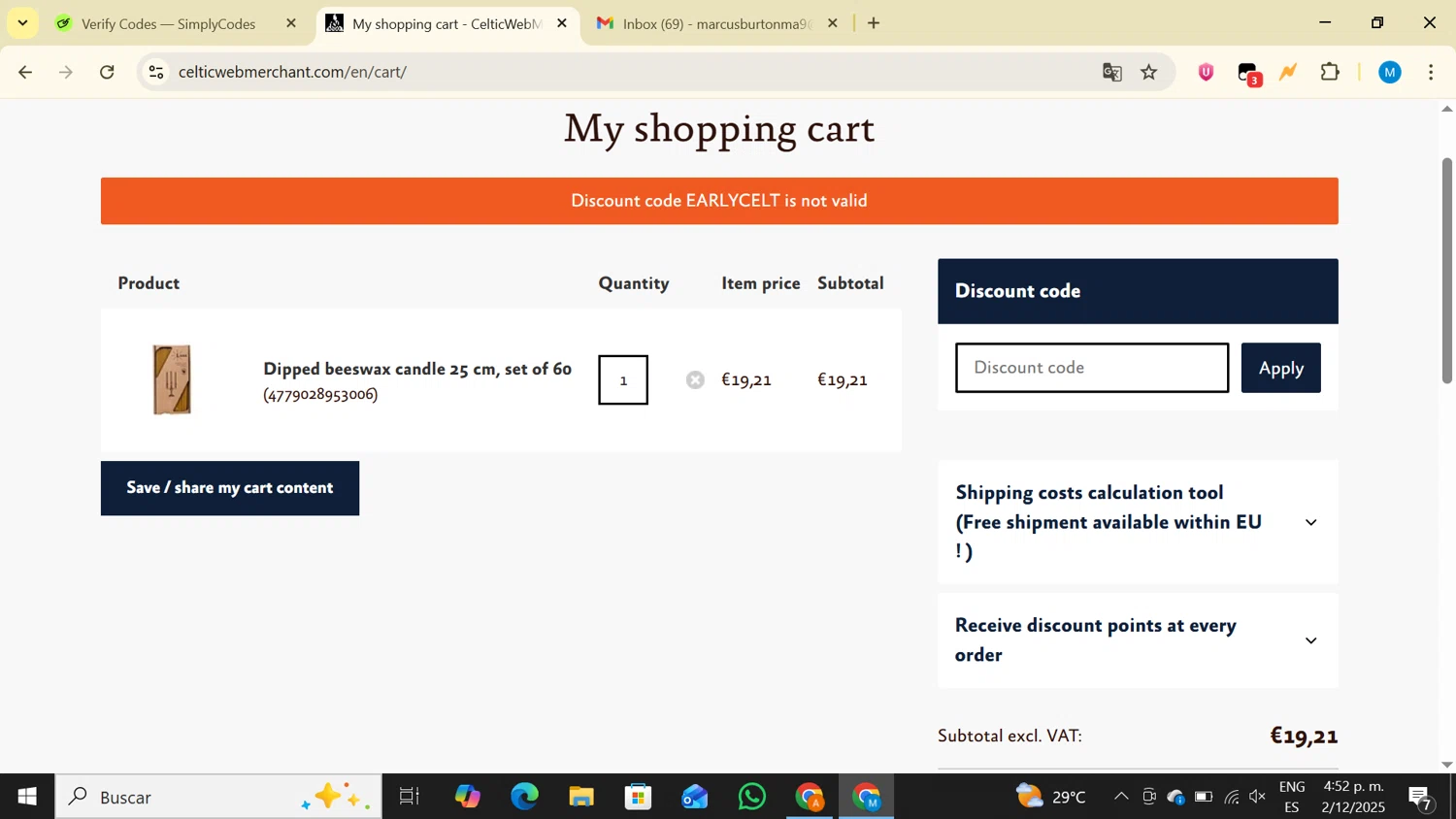The height and width of the screenshot is (819, 1456).
Task: Switch to Verify Codes SimplyCodes tab
Action: click(167, 23)
